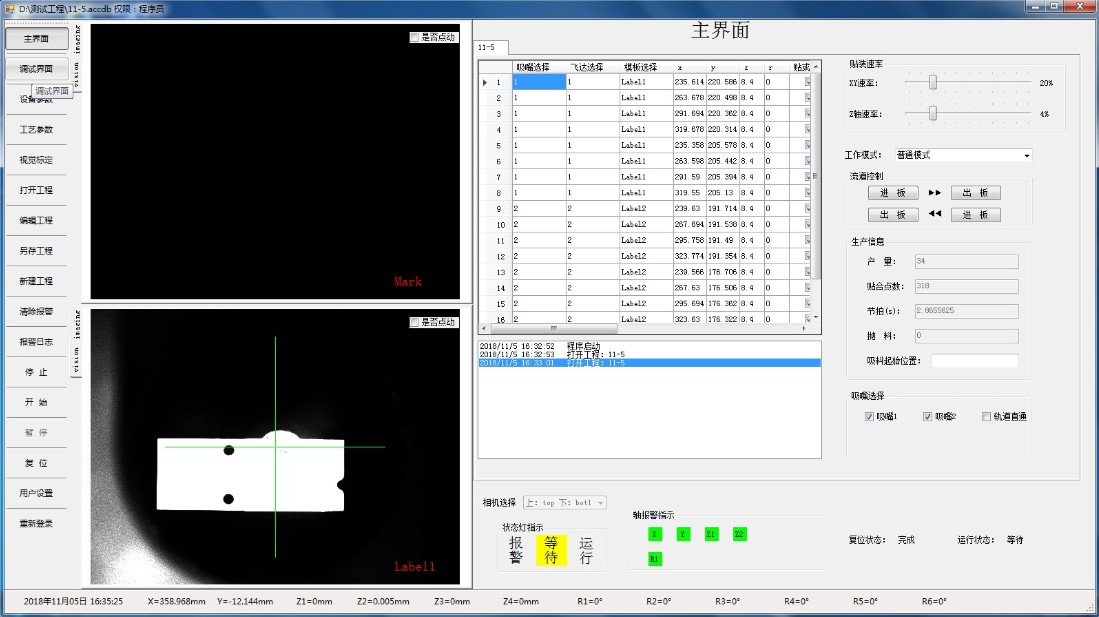Image resolution: width=1099 pixels, height=617 pixels.
Task: Click the 吸料起始位置 input field
Action: (x=974, y=360)
